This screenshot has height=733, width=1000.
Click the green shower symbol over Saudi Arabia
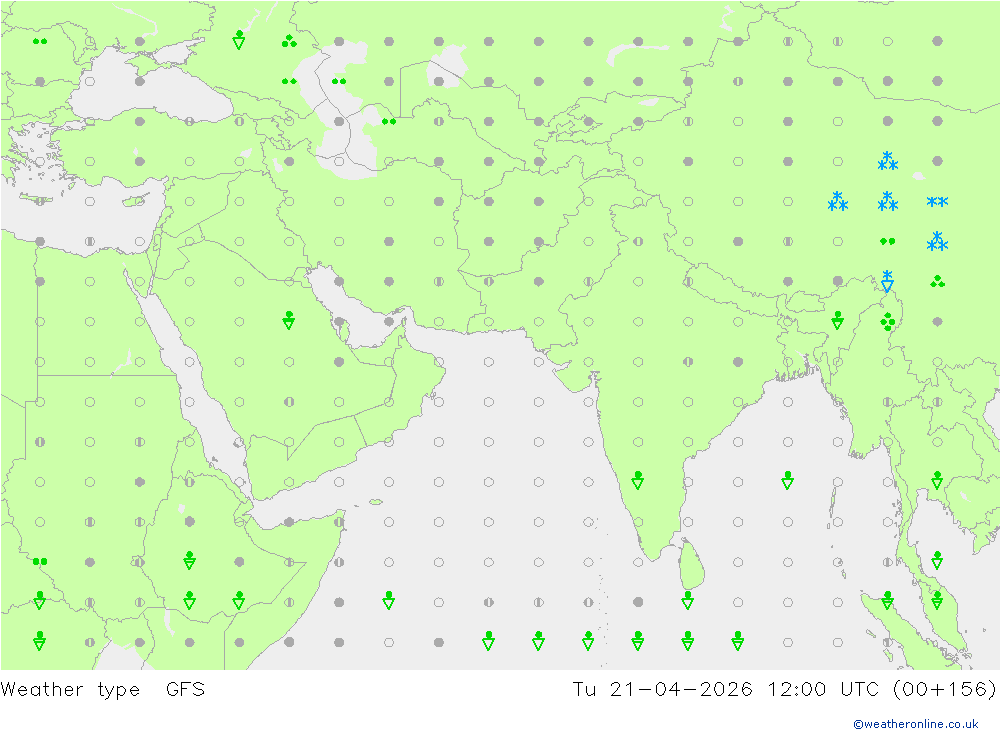[x=288, y=320]
